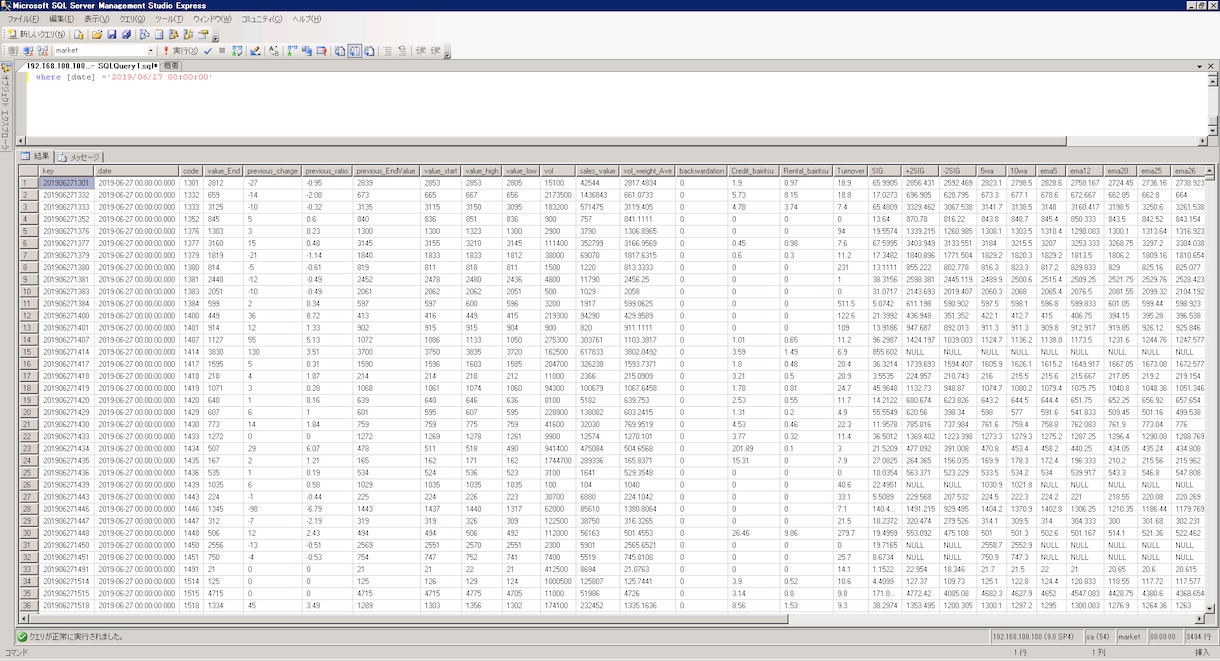This screenshot has height=661, width=1220.
Task: Comment out the selected lines icon
Action: (387, 50)
